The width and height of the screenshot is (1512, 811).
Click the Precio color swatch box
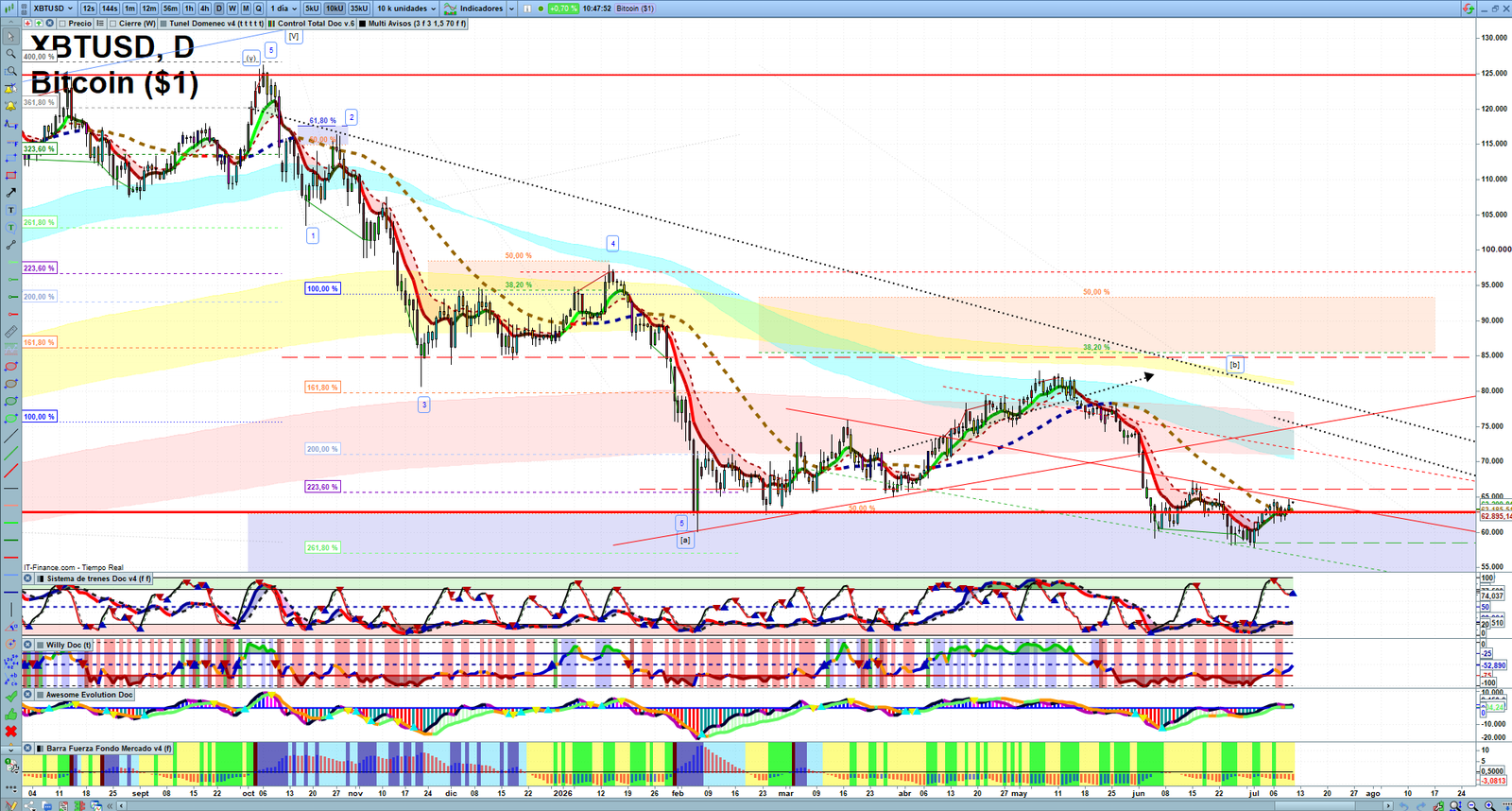pos(62,24)
